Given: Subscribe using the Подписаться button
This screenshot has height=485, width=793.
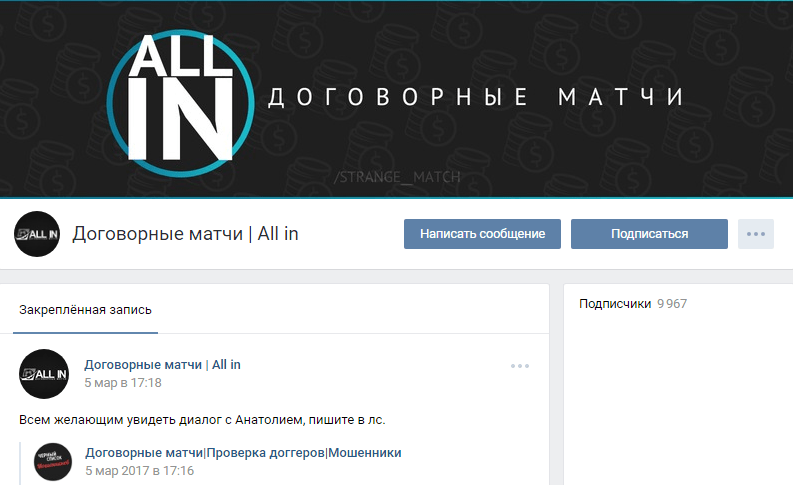Looking at the screenshot, I should click(x=649, y=234).
